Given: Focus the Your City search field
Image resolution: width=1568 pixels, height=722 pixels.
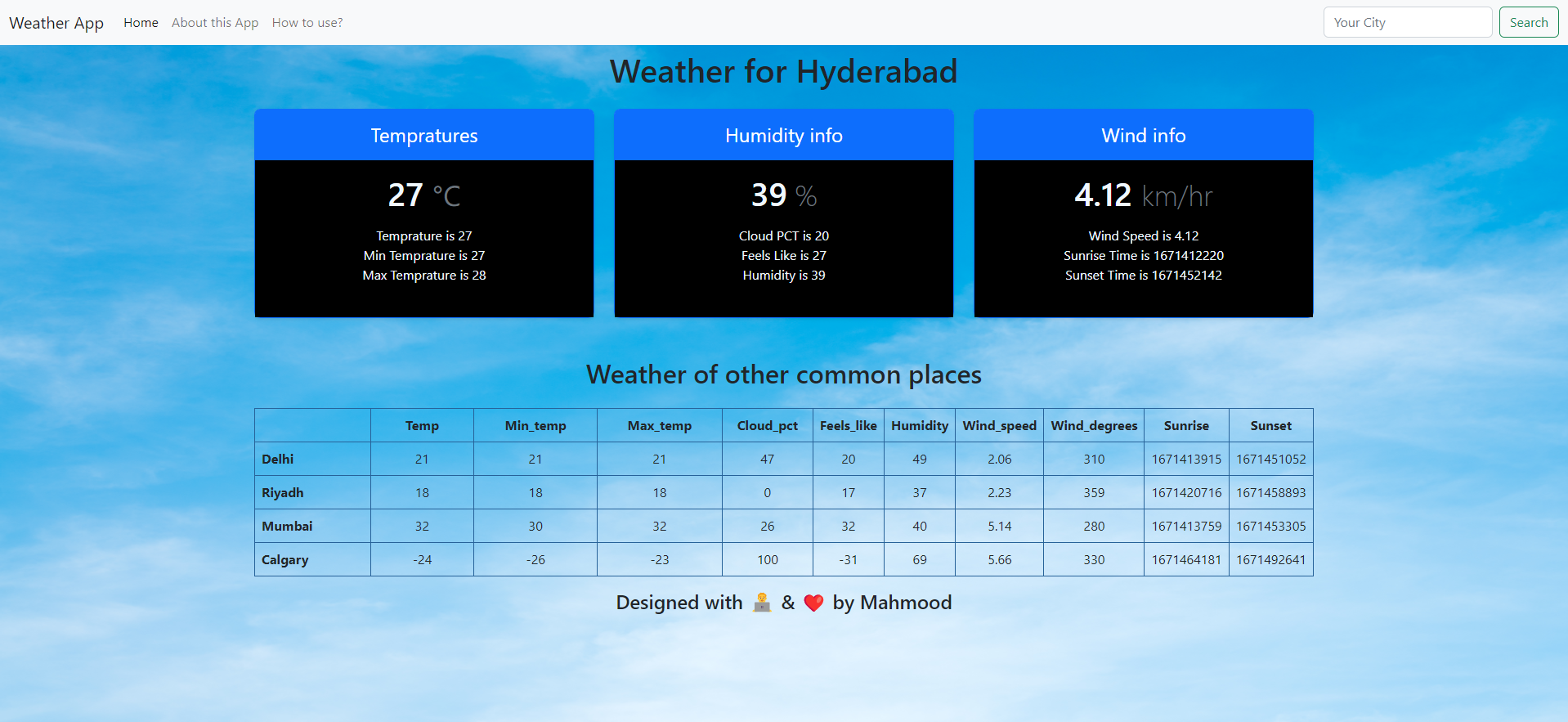Looking at the screenshot, I should tap(1407, 23).
